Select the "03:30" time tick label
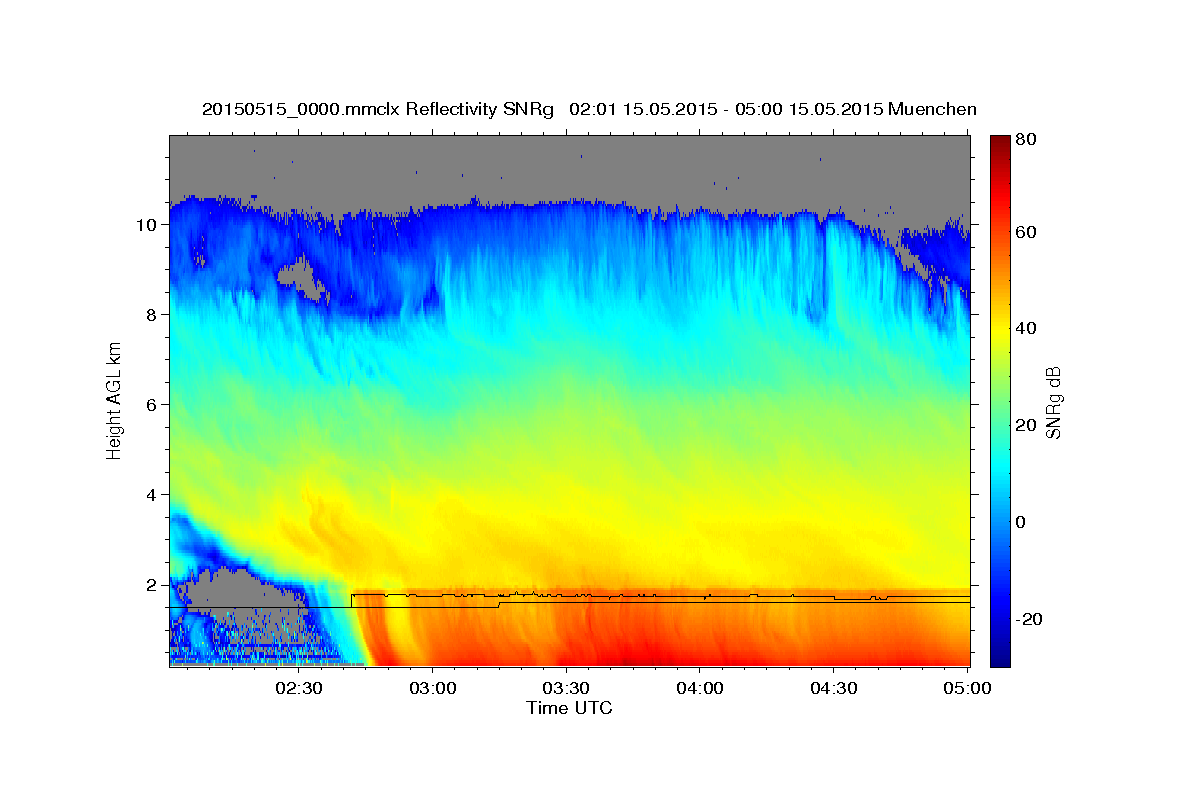 tap(566, 688)
